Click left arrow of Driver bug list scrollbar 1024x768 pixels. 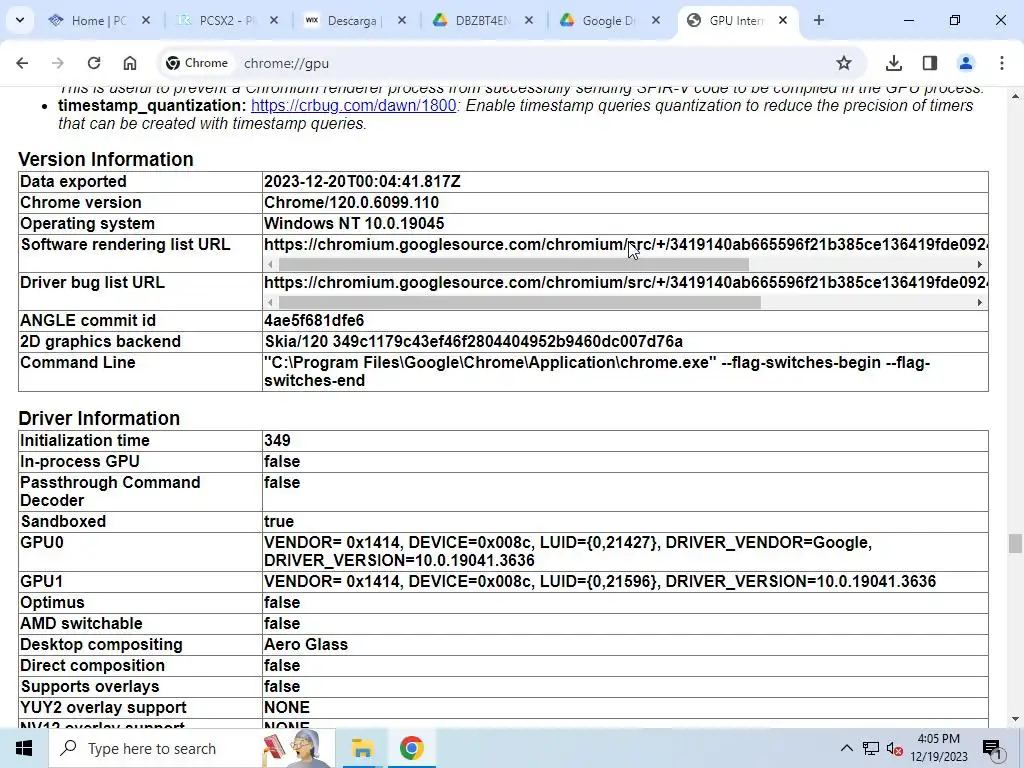click(x=270, y=302)
